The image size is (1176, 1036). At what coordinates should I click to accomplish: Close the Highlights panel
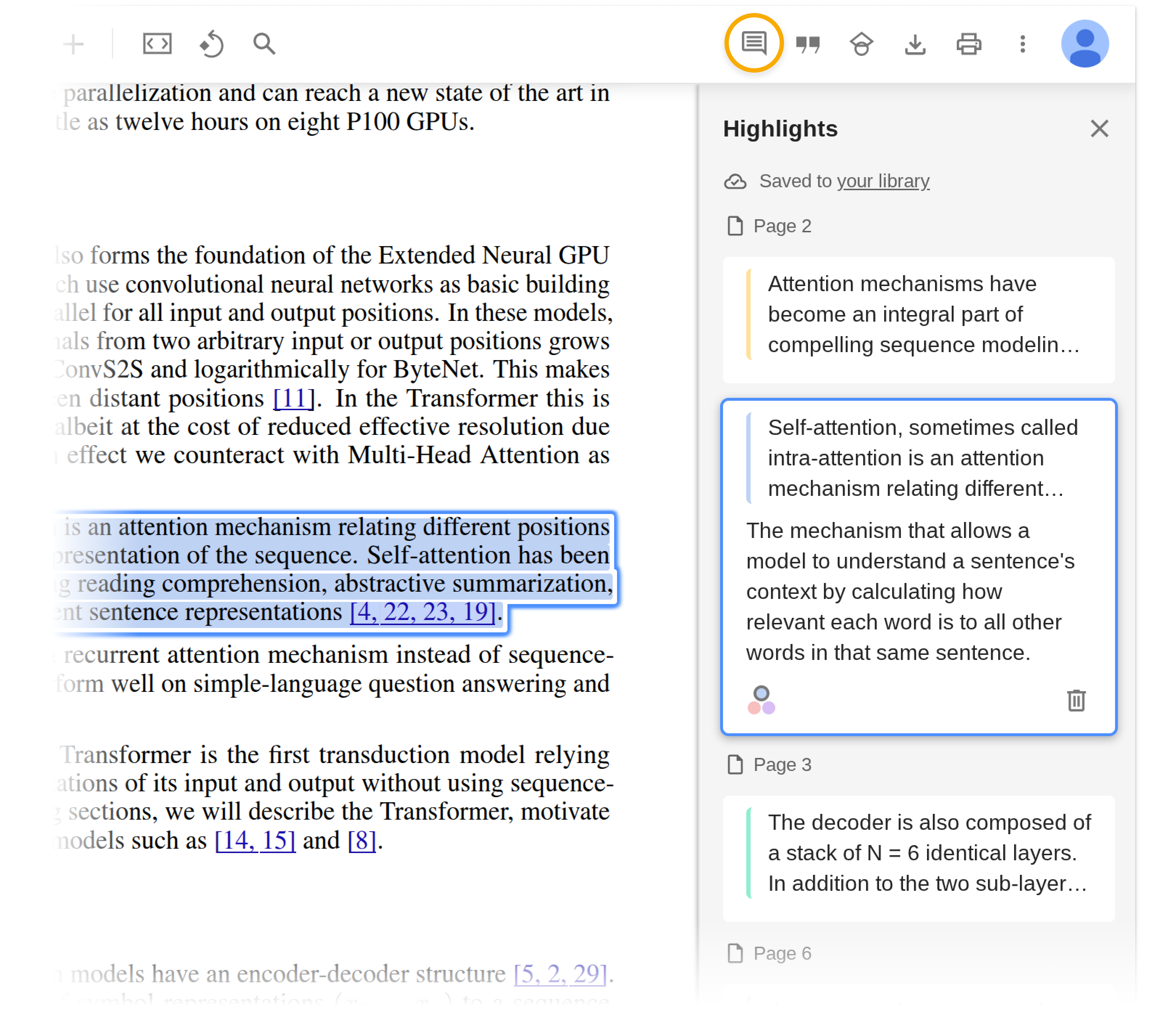(1099, 129)
